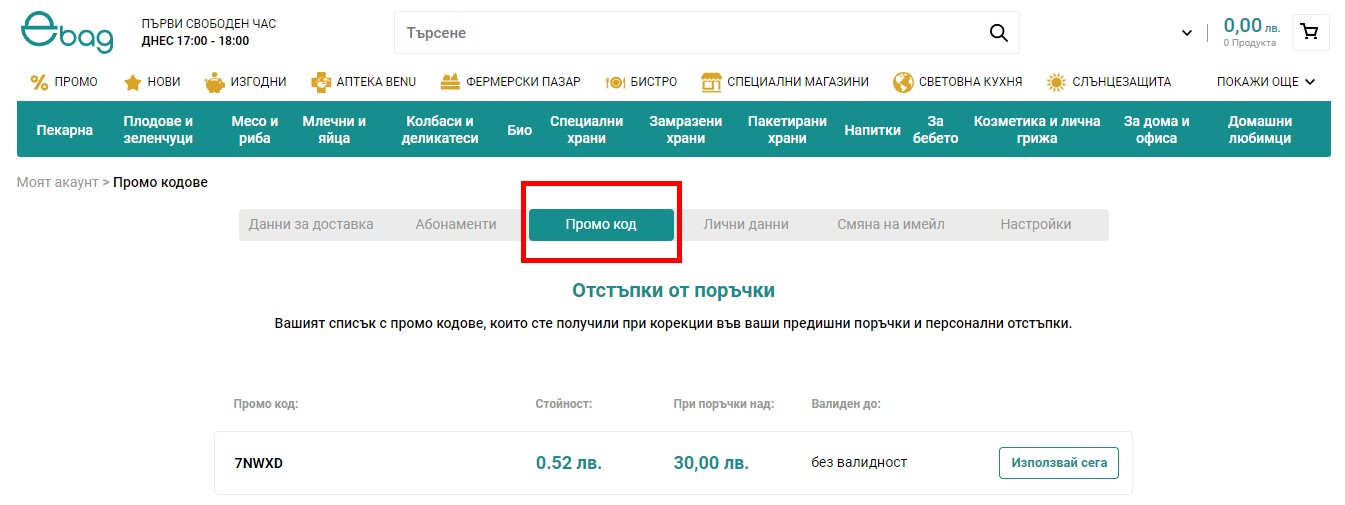Go to Моят акаунт breadcrumb link
This screenshot has height=505, width=1345.
point(57,182)
